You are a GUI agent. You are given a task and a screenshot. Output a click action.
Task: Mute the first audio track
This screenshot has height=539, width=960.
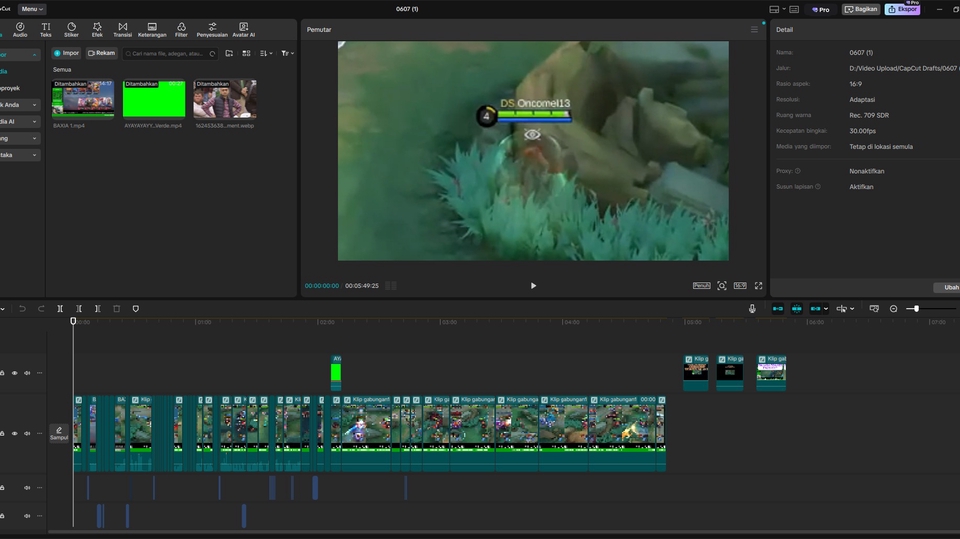[27, 488]
